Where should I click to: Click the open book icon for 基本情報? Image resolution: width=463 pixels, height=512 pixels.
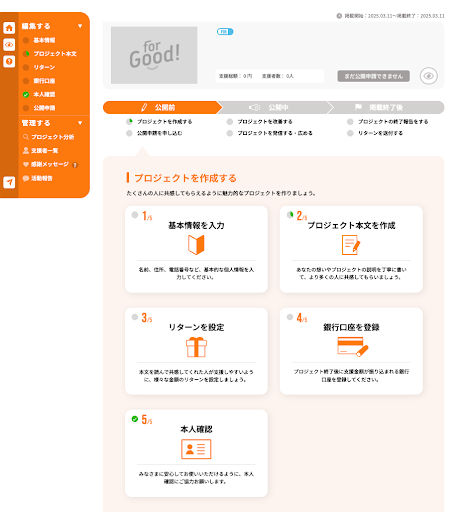pyautogui.click(x=196, y=245)
